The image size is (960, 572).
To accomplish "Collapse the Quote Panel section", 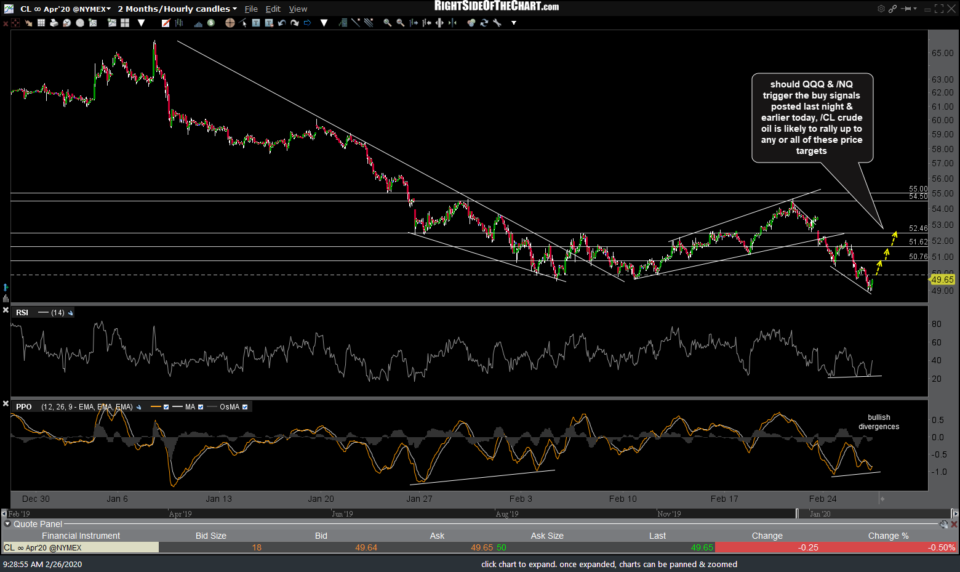I will pyautogui.click(x=9, y=523).
